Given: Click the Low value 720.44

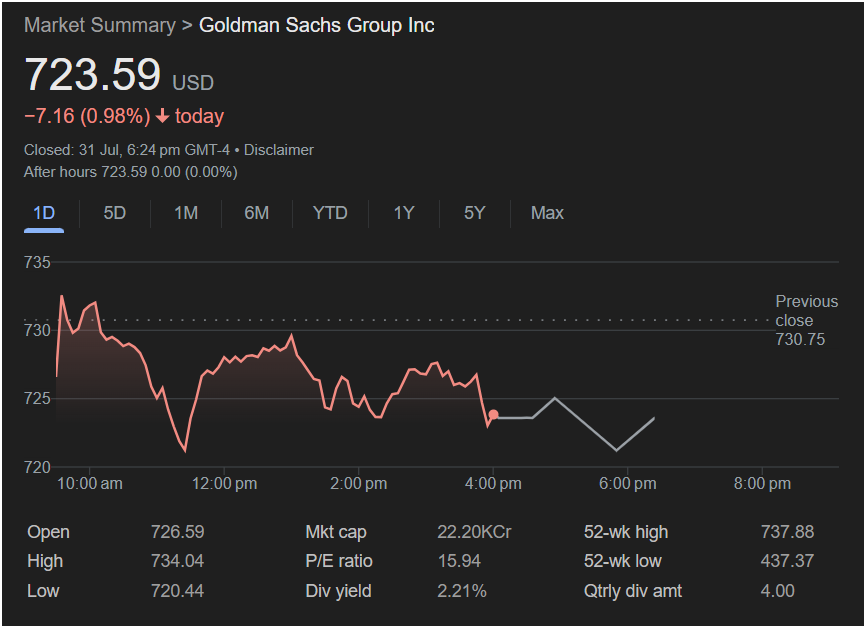Looking at the screenshot, I should [x=178, y=591].
